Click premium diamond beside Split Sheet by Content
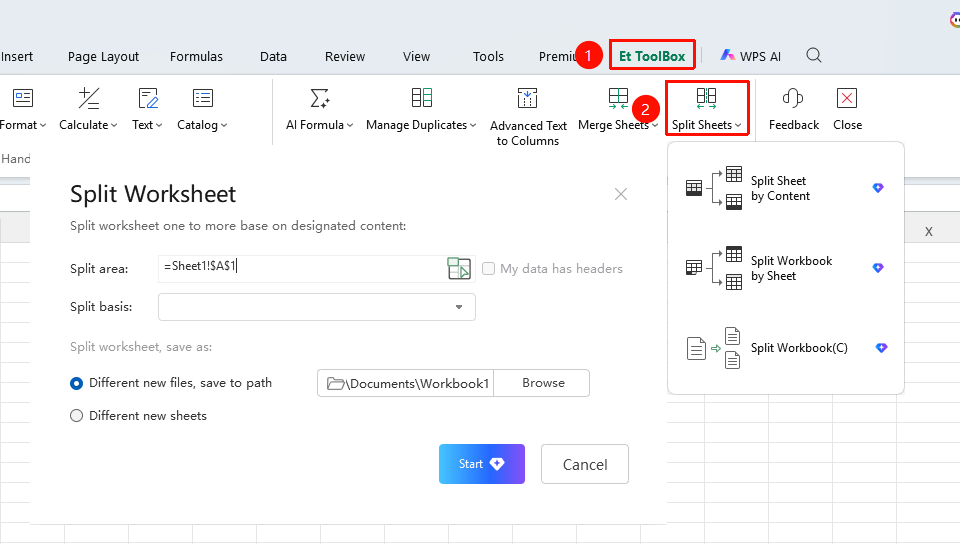Image resolution: width=960 pixels, height=544 pixels. pos(878,188)
